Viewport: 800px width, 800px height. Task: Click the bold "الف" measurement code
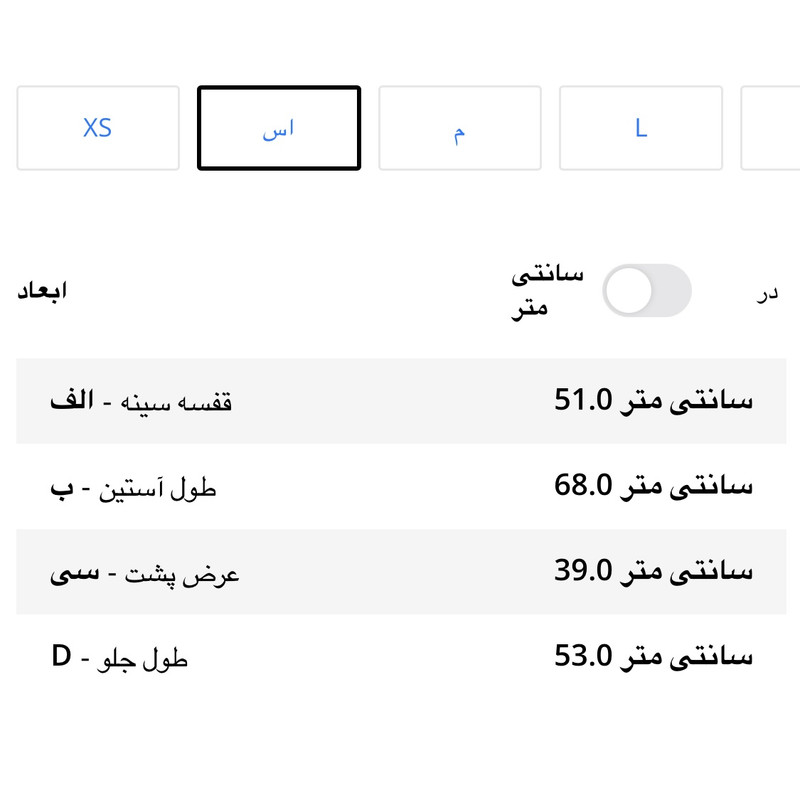pos(72,401)
